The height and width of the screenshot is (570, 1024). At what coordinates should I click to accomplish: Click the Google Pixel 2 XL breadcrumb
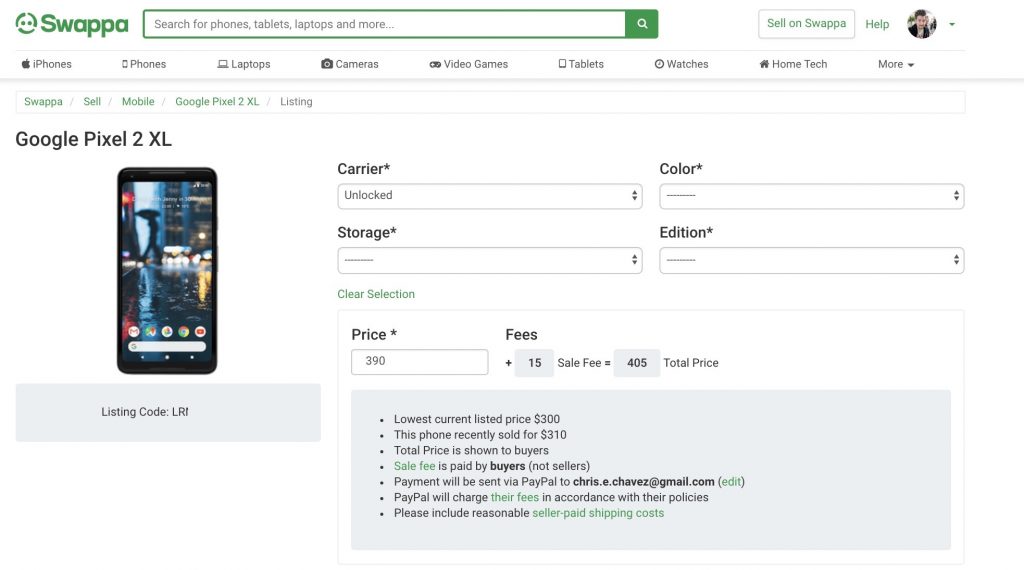(x=217, y=101)
